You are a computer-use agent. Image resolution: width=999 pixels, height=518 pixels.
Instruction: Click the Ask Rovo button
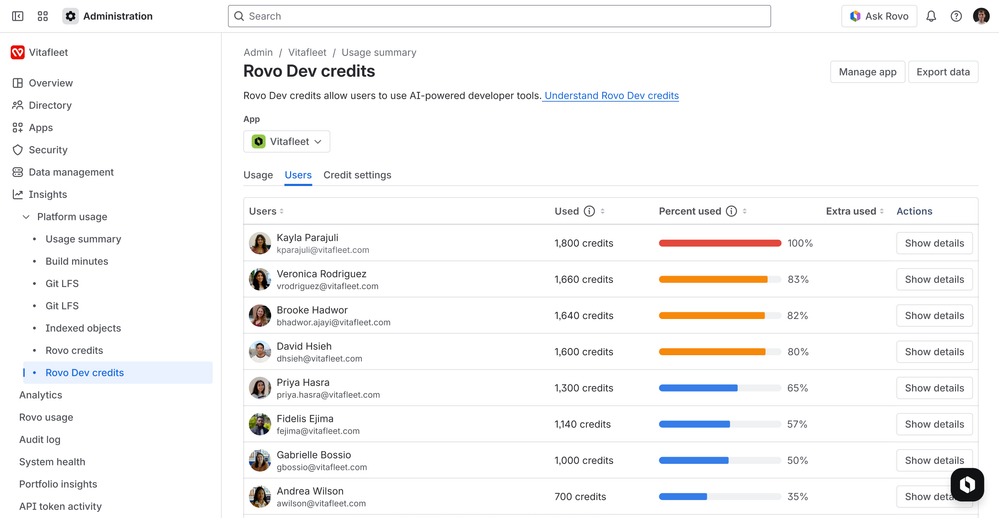coord(879,16)
